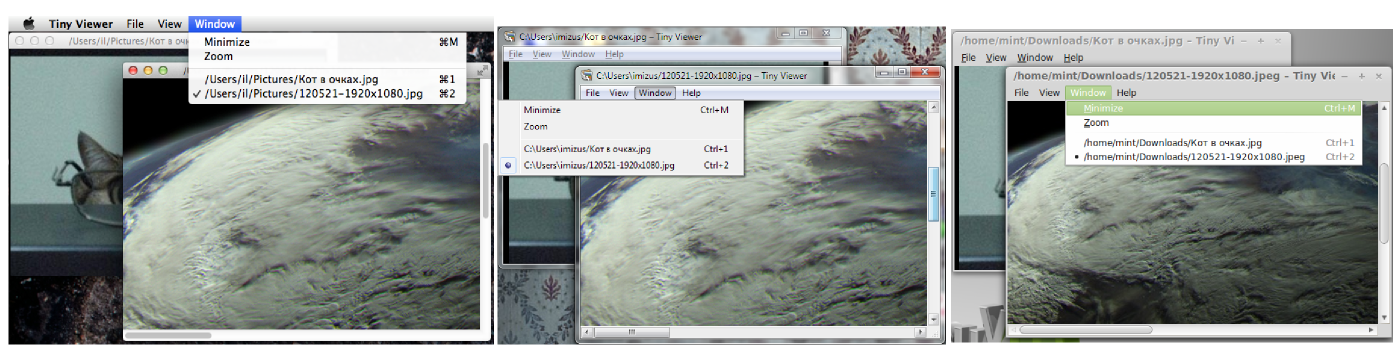This screenshot has width=1400, height=360.
Task: Open the View menu in the front Windows-style window
Action: 619,93
